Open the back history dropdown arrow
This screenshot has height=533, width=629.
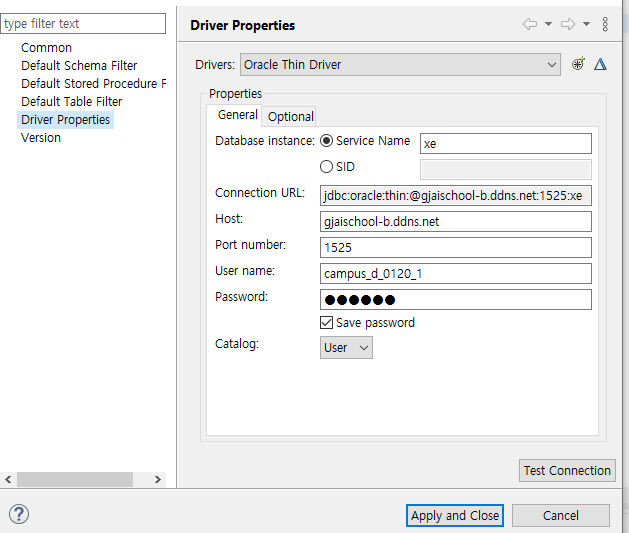pyautogui.click(x=548, y=24)
